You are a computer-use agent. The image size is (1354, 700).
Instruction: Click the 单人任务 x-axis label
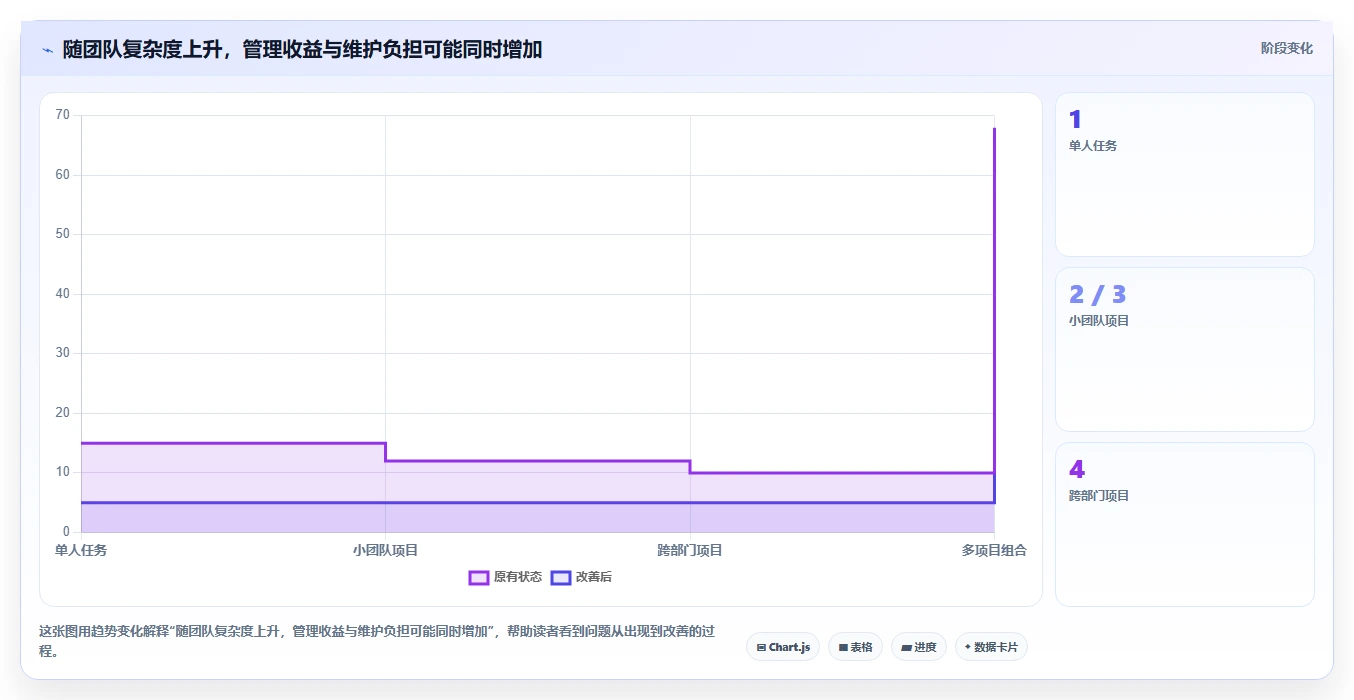pos(81,550)
